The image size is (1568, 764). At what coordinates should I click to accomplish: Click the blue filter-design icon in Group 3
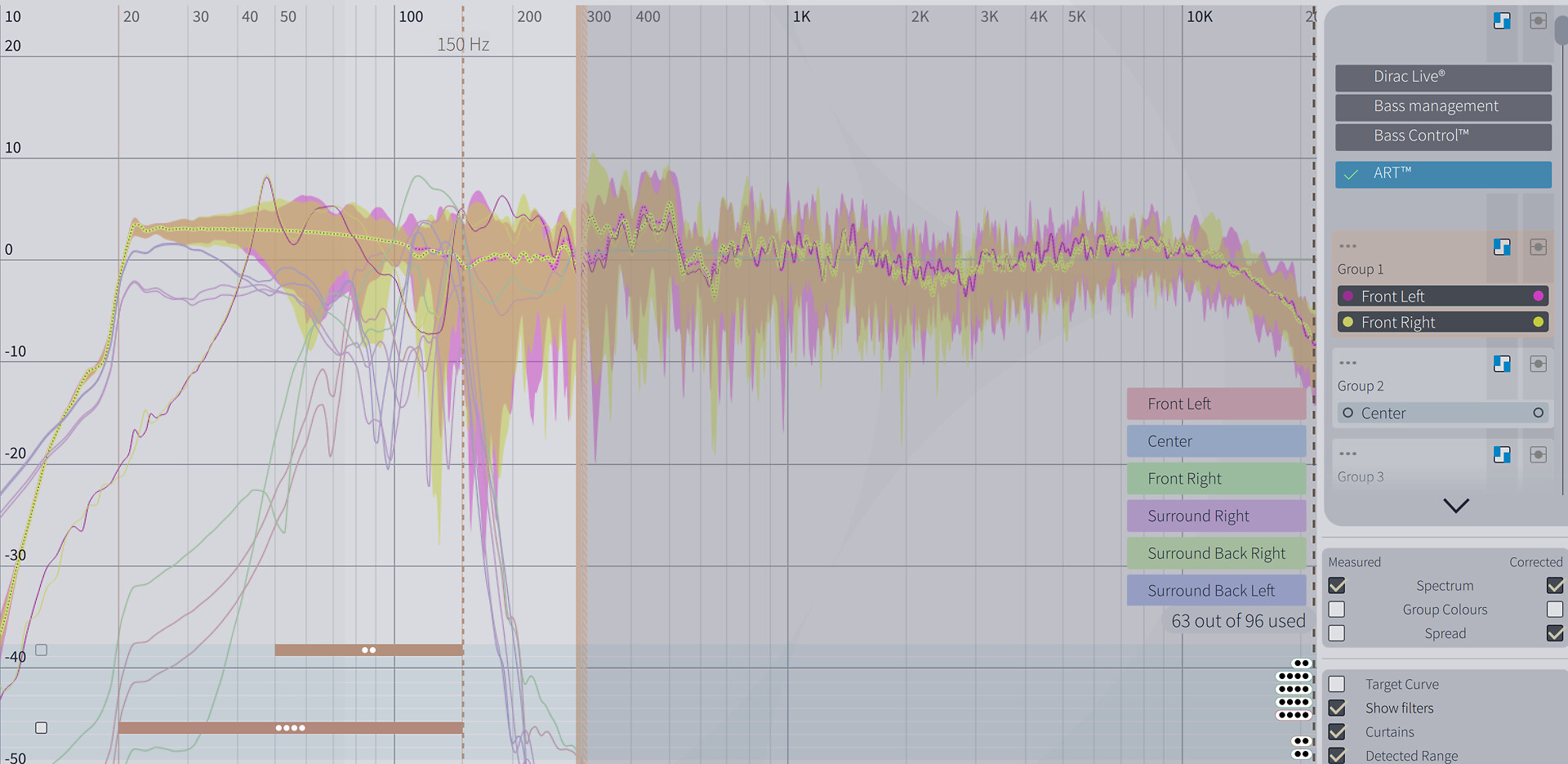(1501, 454)
